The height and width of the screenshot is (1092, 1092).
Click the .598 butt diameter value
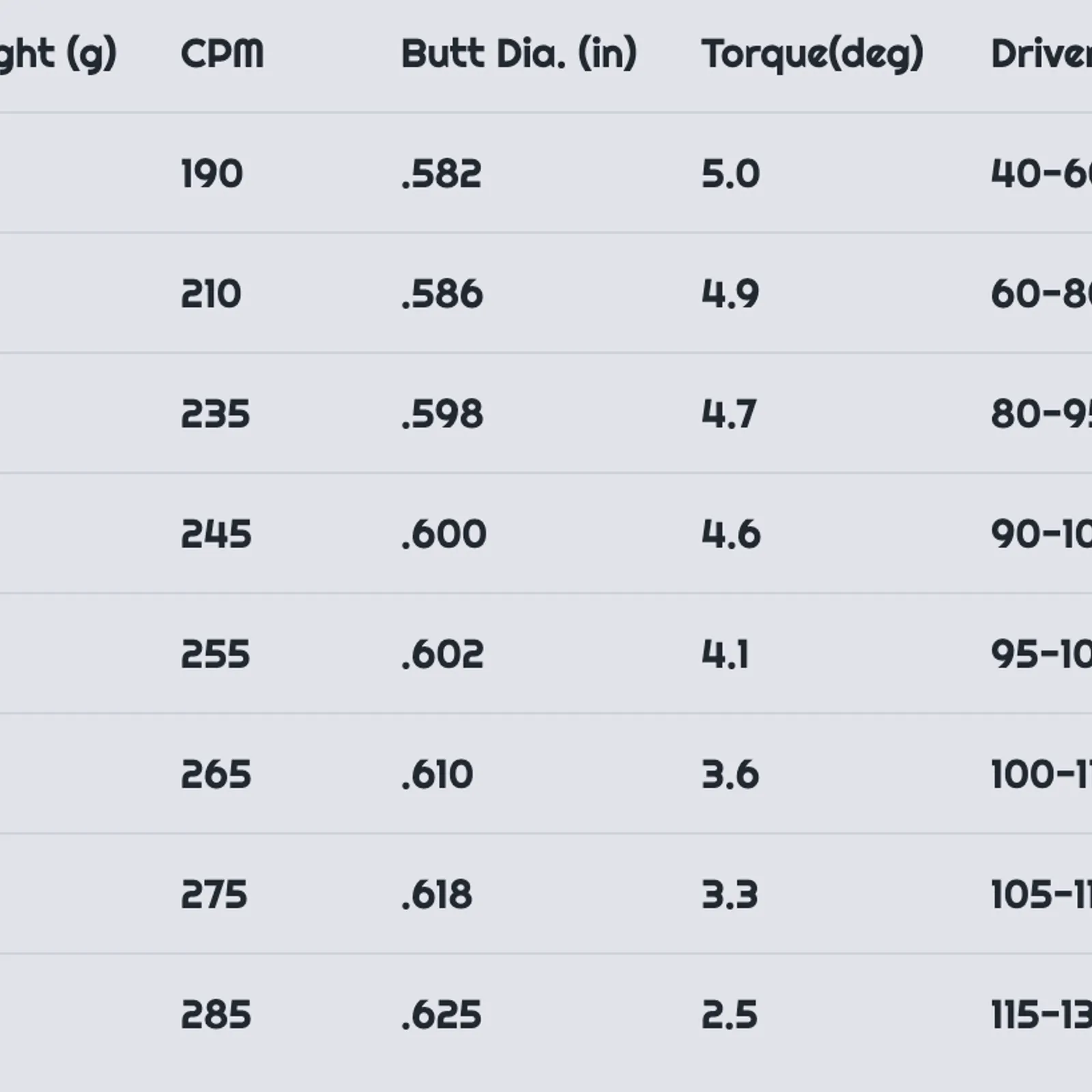coord(442,414)
